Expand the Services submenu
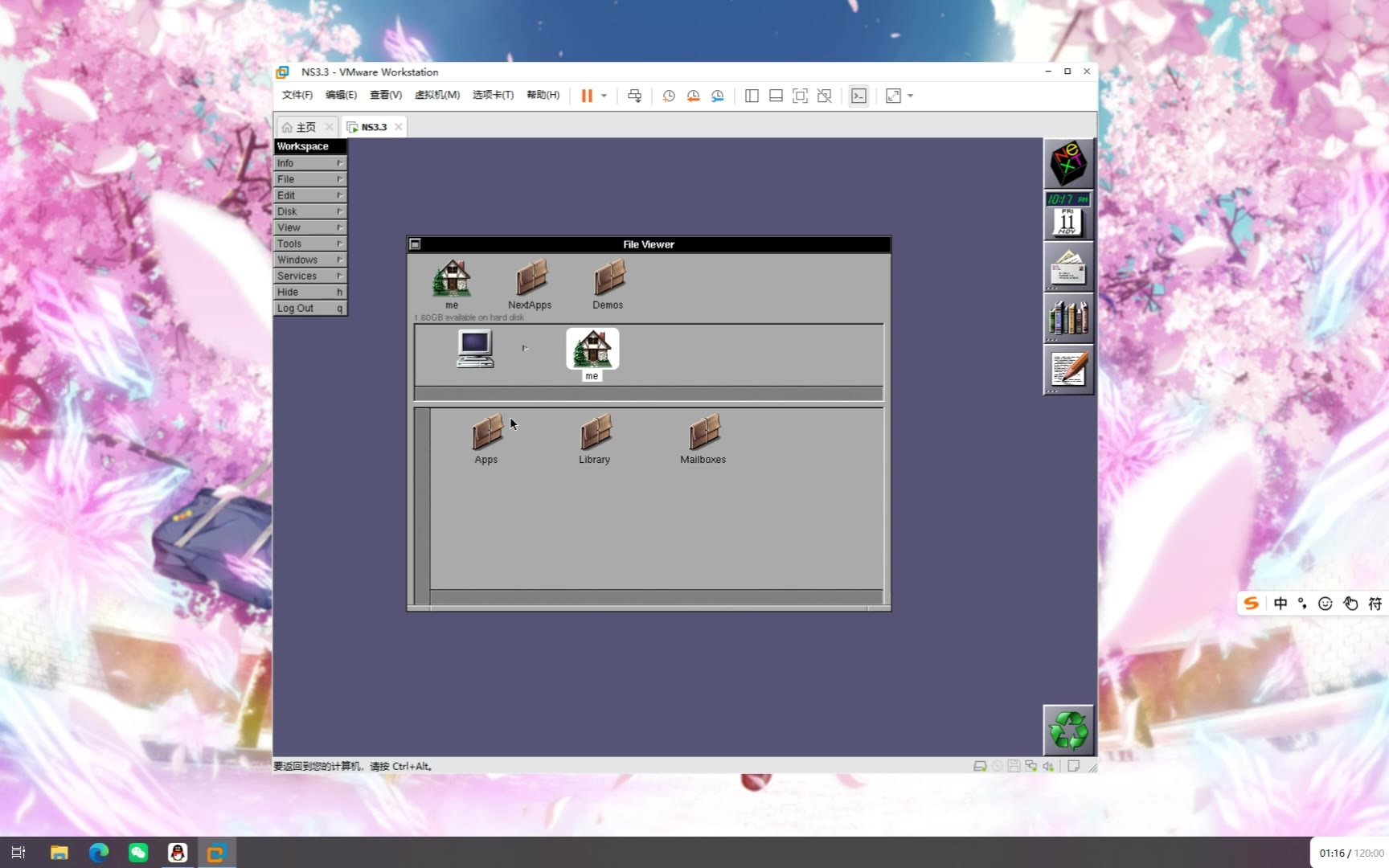Screen dimensions: 1389x868 pyautogui.click(x=310, y=276)
